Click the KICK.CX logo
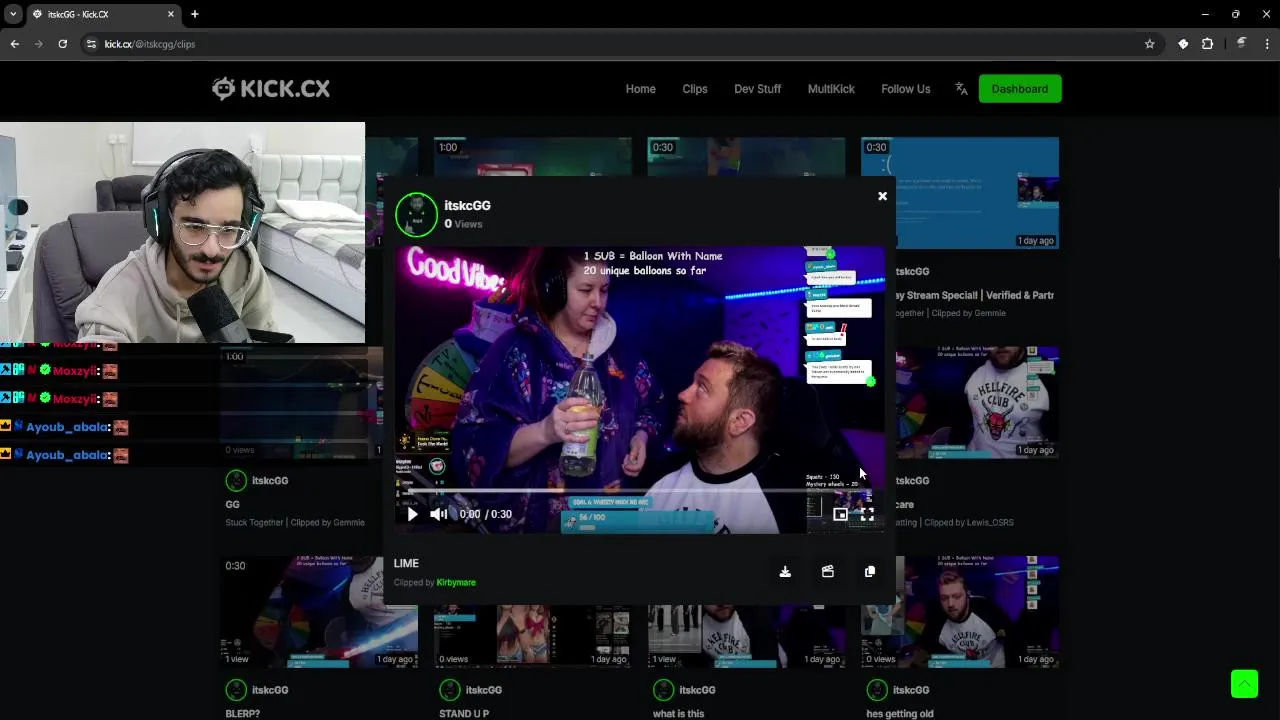Image resolution: width=1280 pixels, height=720 pixels. tap(271, 88)
